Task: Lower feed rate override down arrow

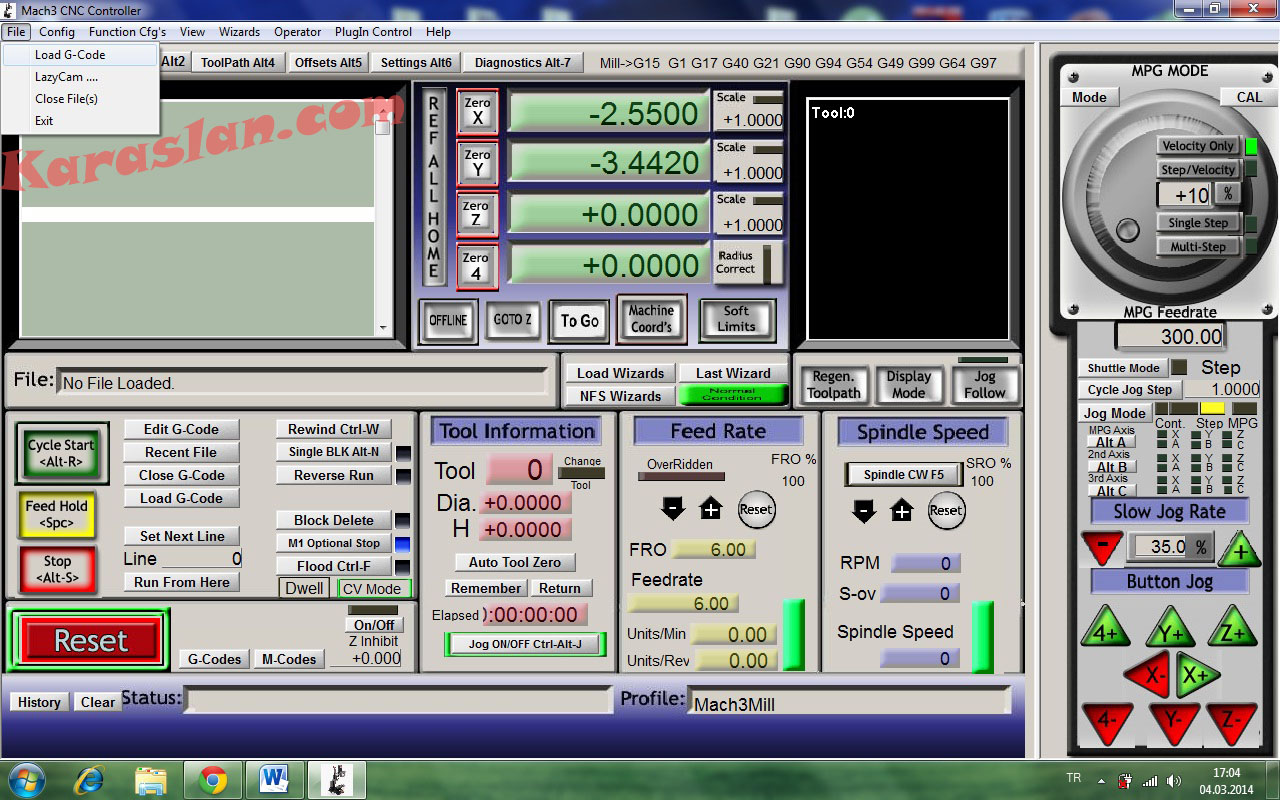Action: click(672, 509)
